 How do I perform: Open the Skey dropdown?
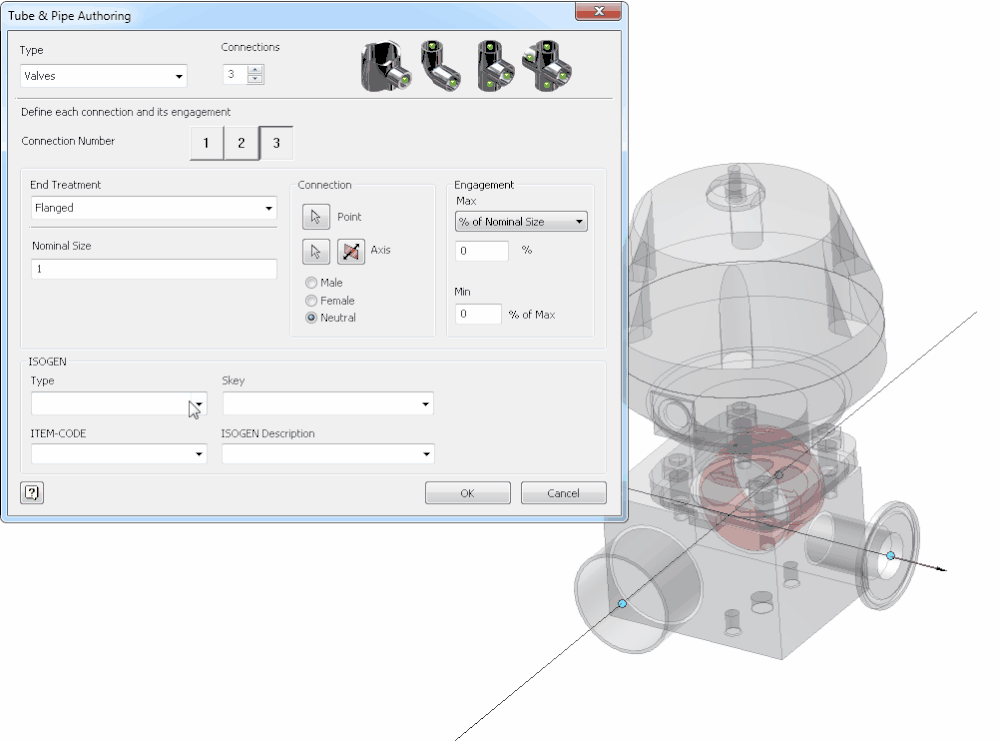[328, 403]
